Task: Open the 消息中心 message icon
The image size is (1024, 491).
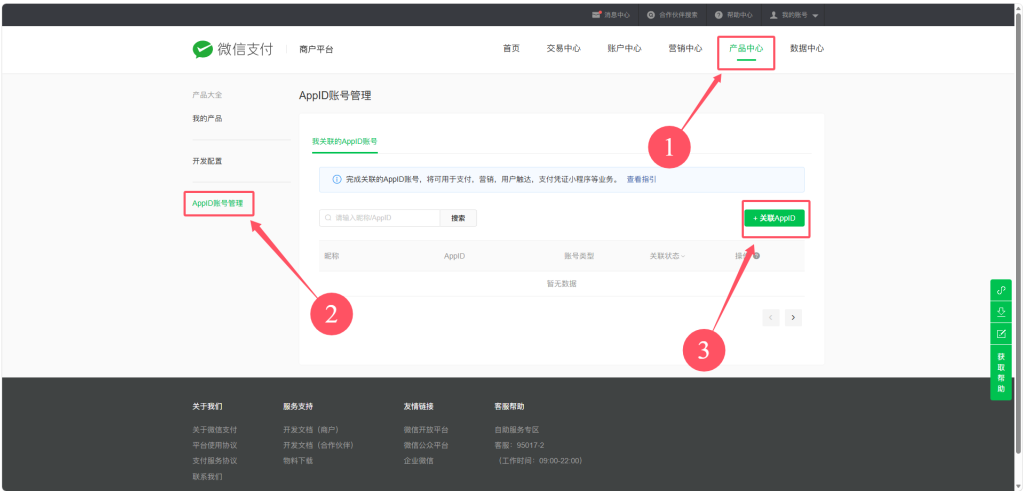Action: point(596,14)
